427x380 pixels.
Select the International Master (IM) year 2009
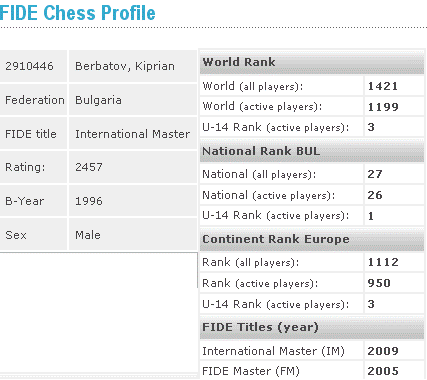pyautogui.click(x=383, y=351)
